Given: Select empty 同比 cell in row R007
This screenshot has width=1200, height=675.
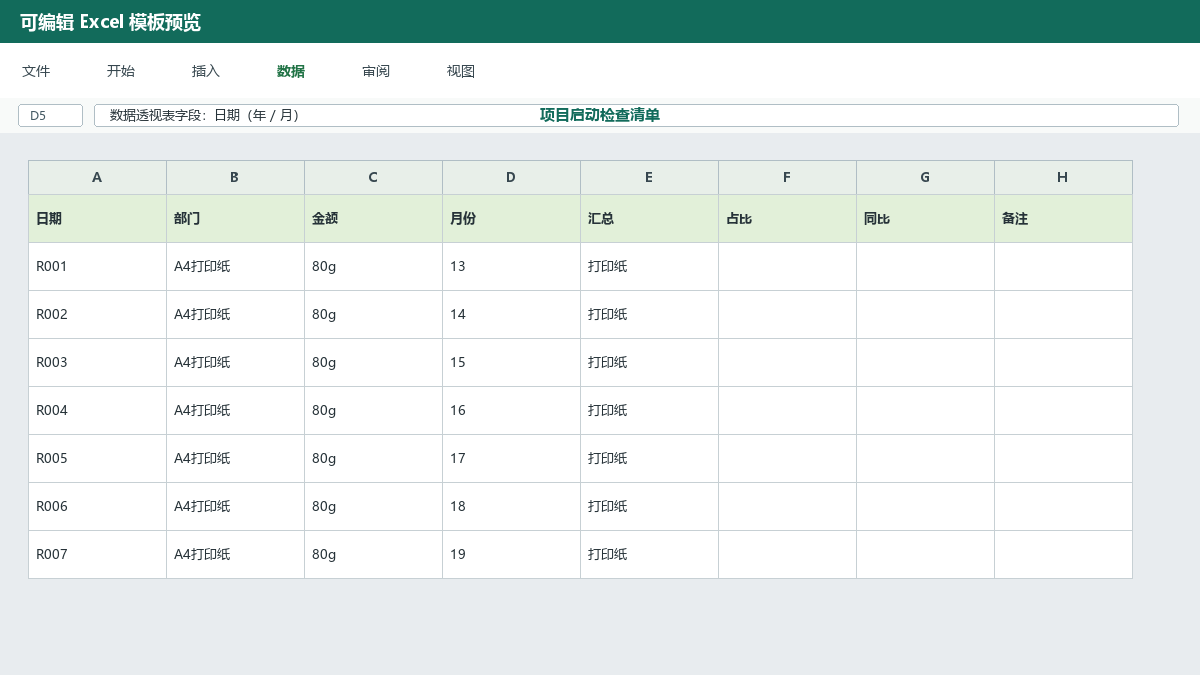Looking at the screenshot, I should [925, 554].
